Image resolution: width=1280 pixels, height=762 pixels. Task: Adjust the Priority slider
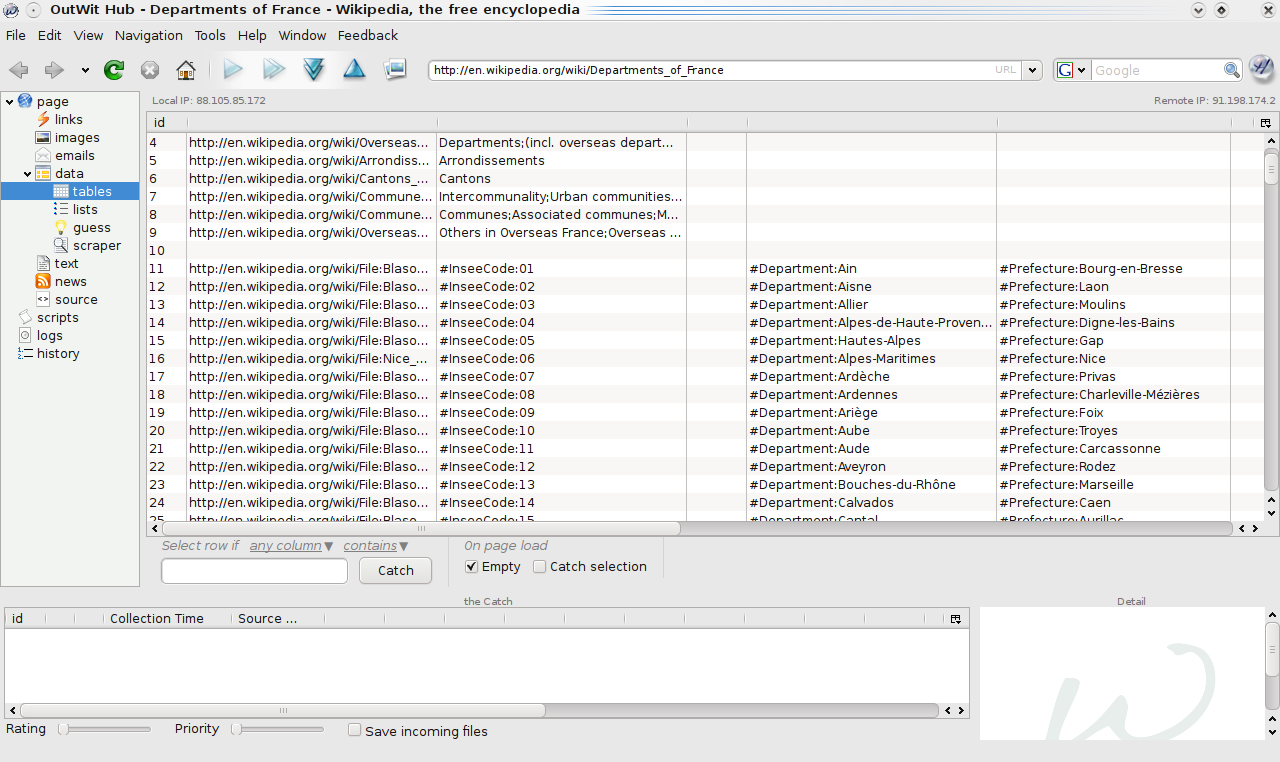(278, 729)
